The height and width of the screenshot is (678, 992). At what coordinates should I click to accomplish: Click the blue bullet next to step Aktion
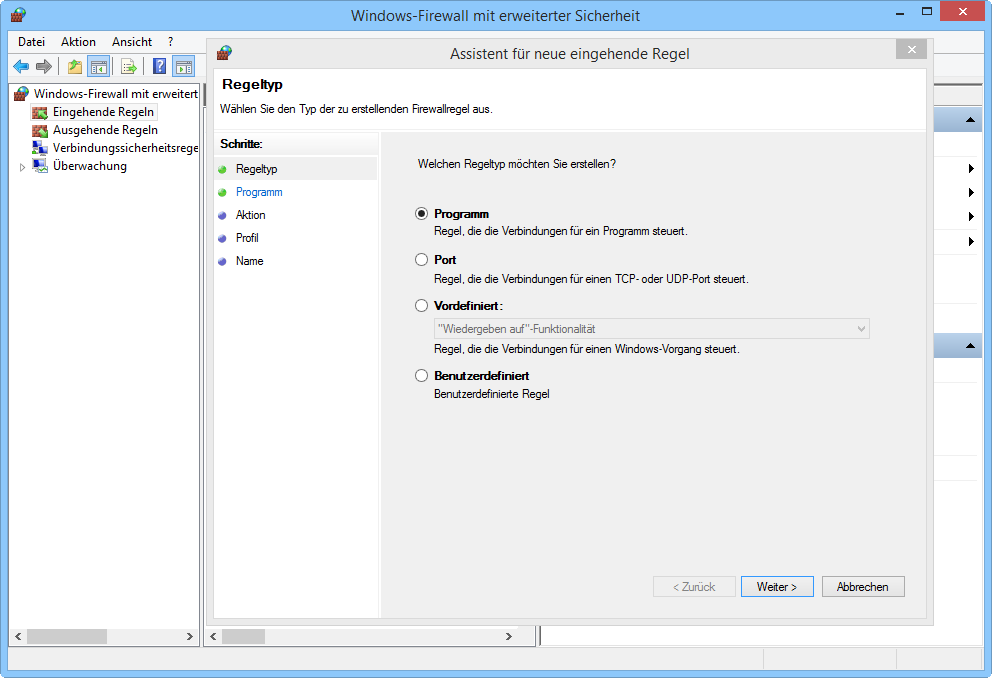(x=222, y=216)
